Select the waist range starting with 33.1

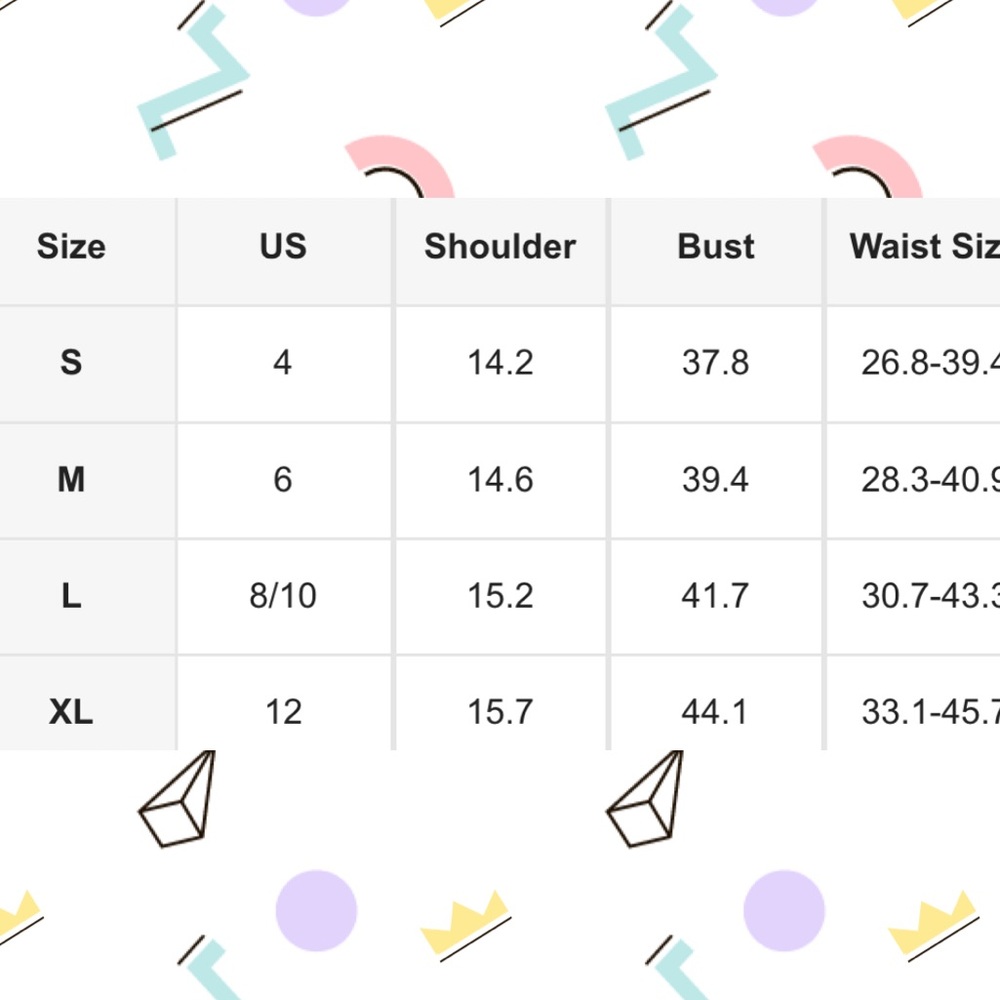[930, 712]
